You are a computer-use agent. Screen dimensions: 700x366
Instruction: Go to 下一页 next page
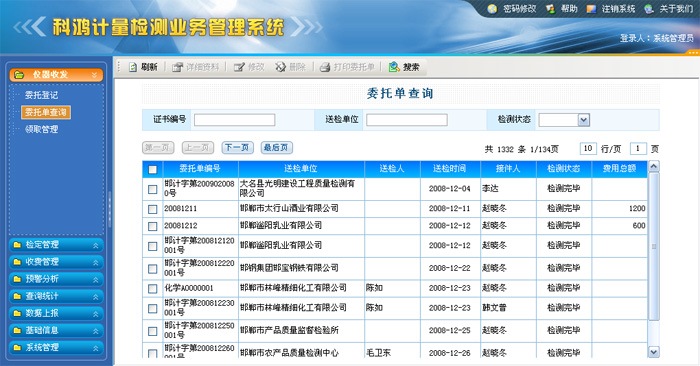point(238,148)
